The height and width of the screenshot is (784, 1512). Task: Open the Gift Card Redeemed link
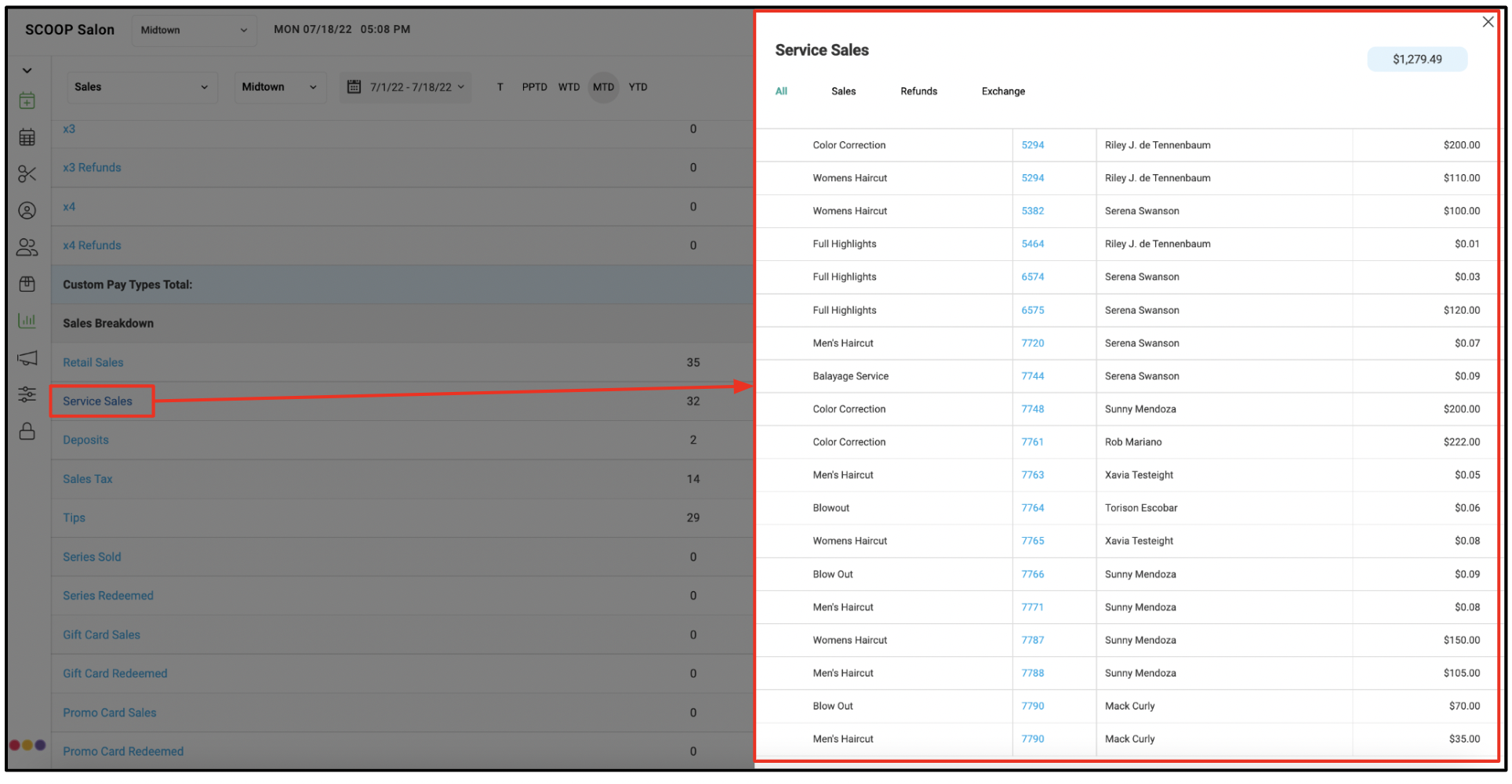[115, 673]
